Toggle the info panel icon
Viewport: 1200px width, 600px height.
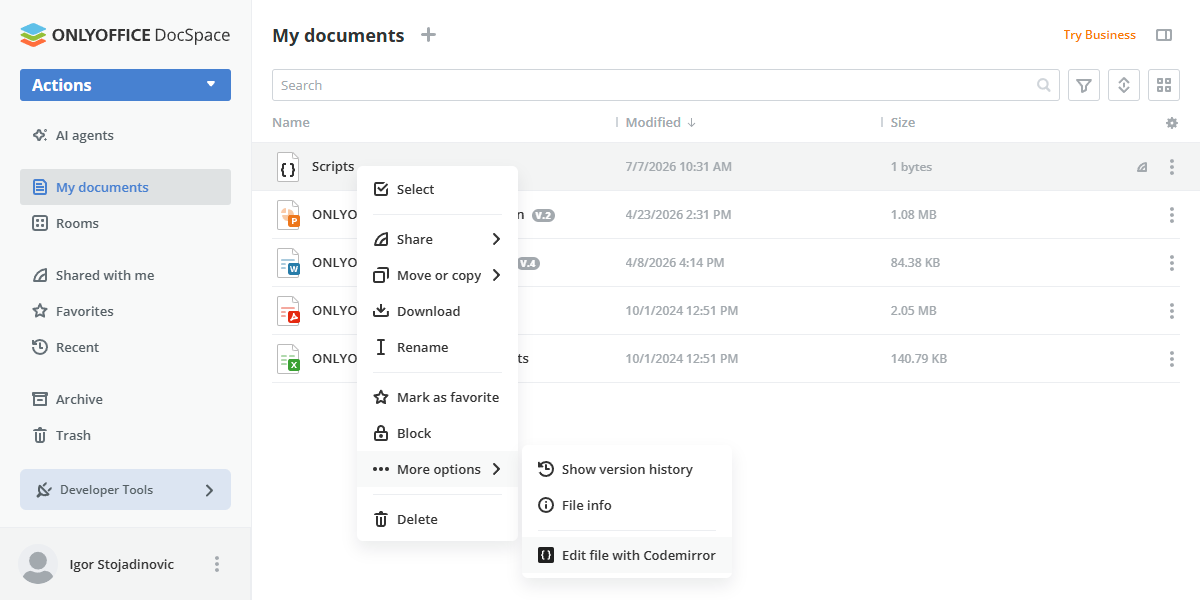tap(1164, 35)
